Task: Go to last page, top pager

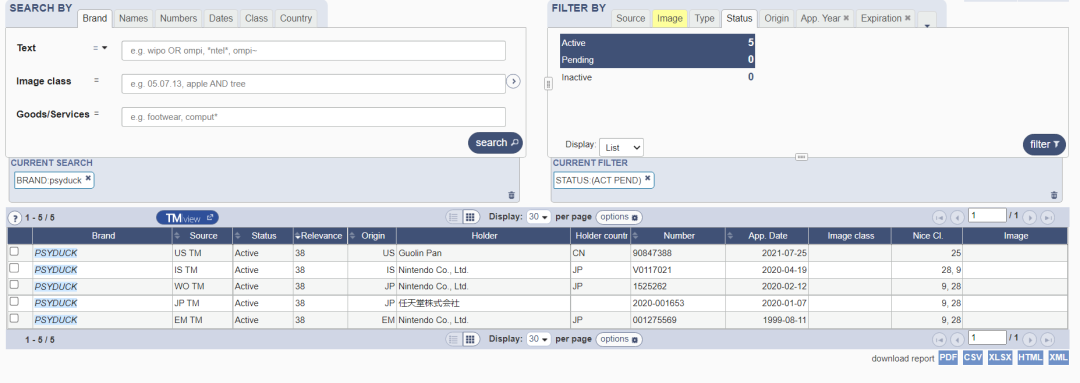Action: (1048, 218)
